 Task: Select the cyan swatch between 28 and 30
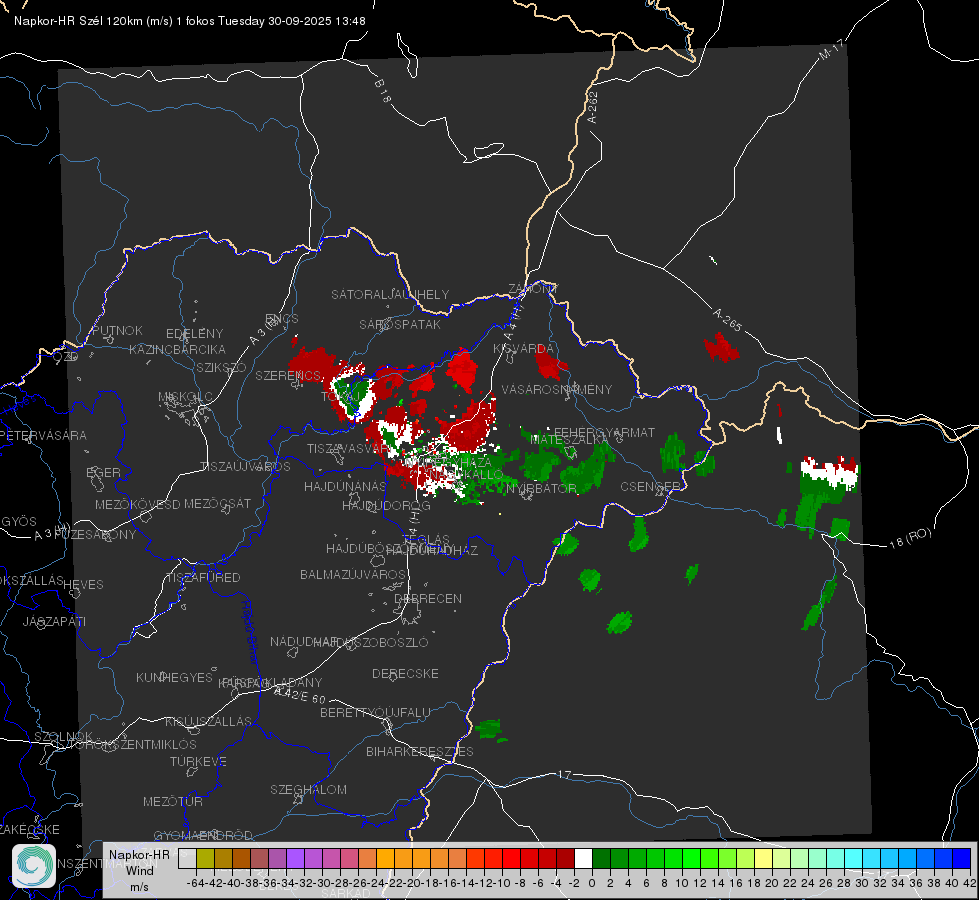click(854, 859)
